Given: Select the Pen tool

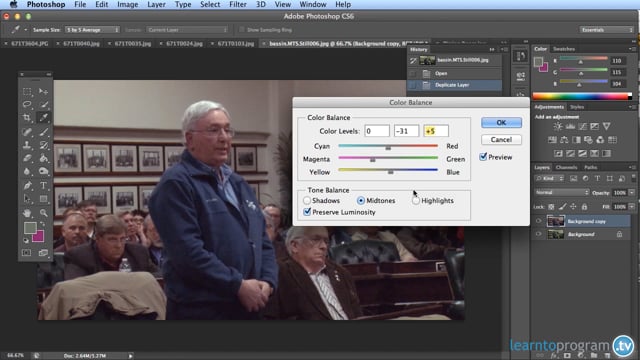Looking at the screenshot, I should pos(27,186).
